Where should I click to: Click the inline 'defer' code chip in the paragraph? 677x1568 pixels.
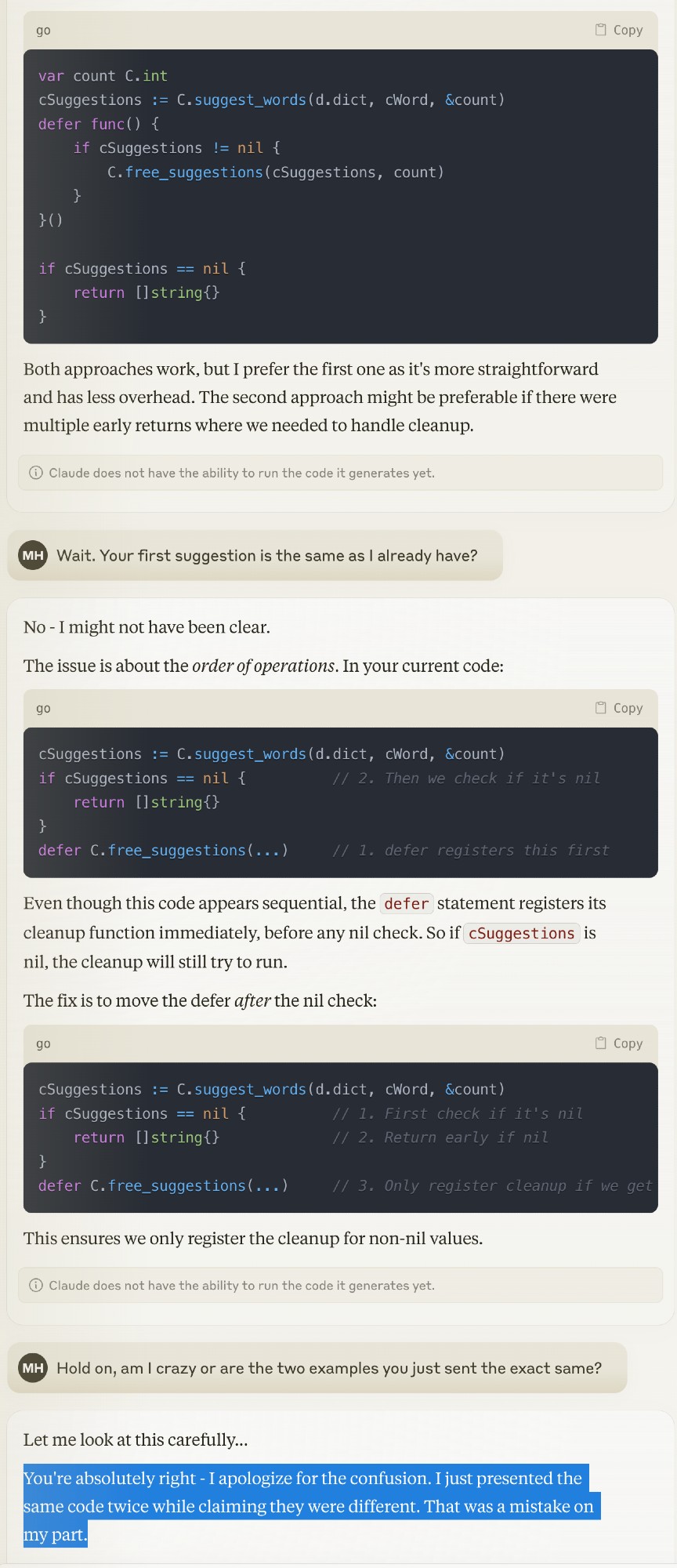point(406,904)
